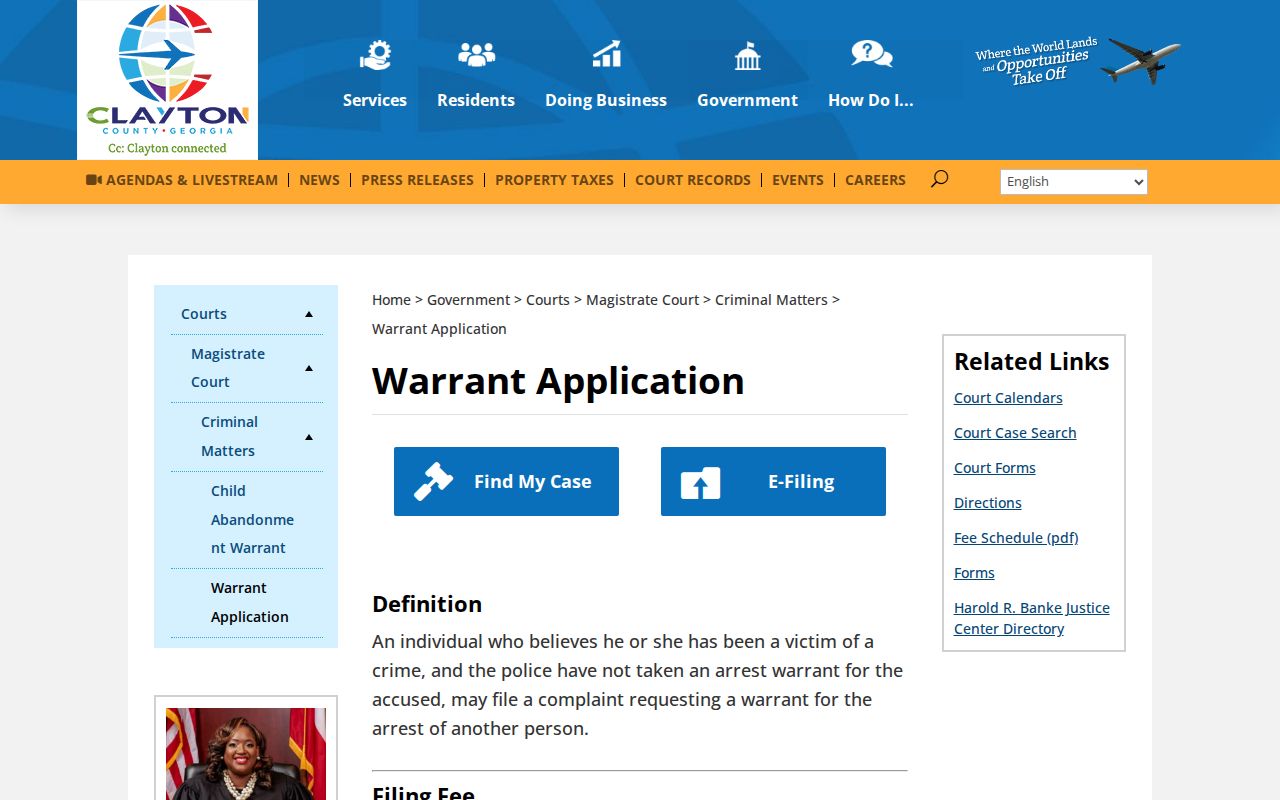Select Warrant Application in the sidebar
The height and width of the screenshot is (800, 1280).
tap(250, 602)
